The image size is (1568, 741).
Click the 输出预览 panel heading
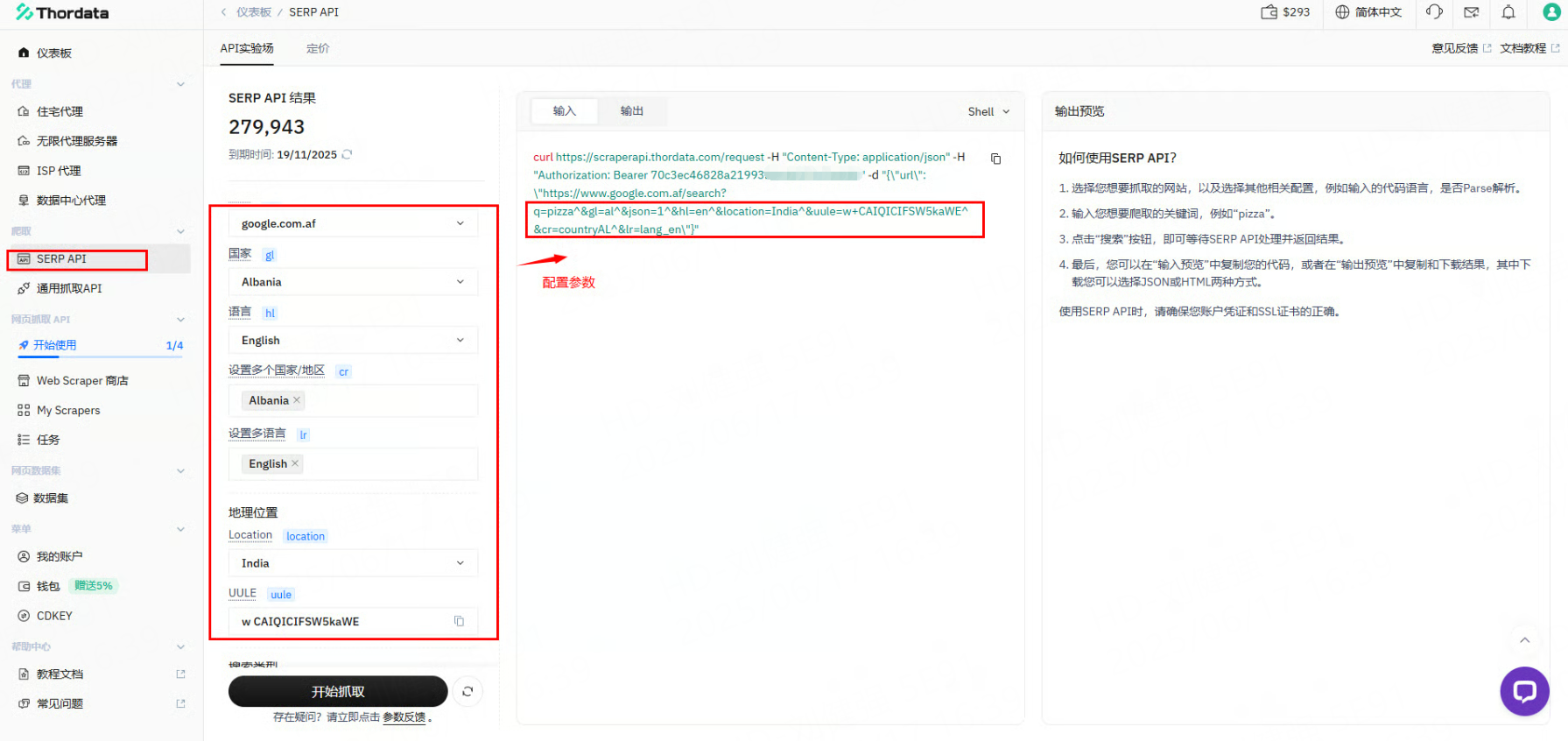click(x=1079, y=111)
